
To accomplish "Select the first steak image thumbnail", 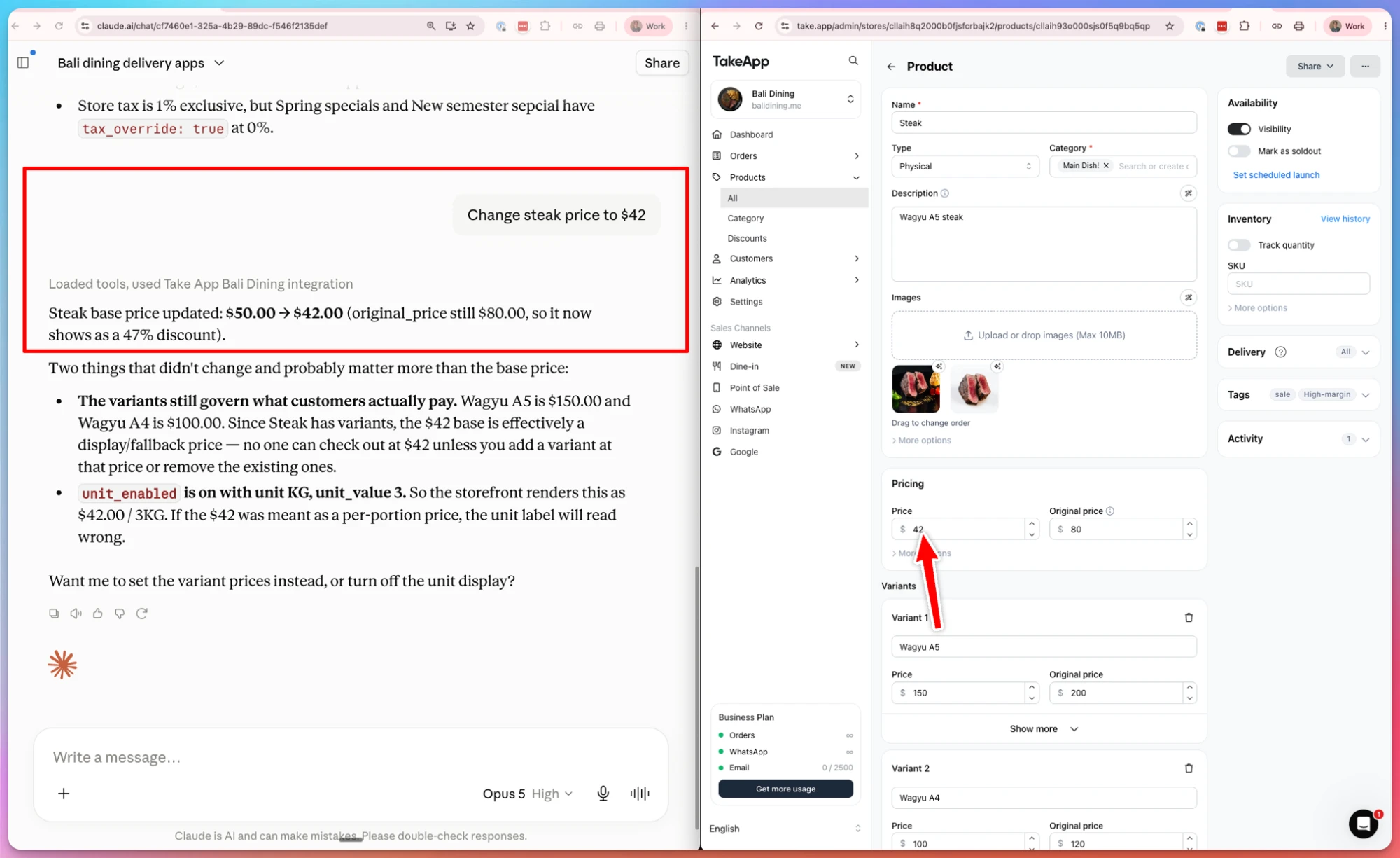I will [x=916, y=389].
